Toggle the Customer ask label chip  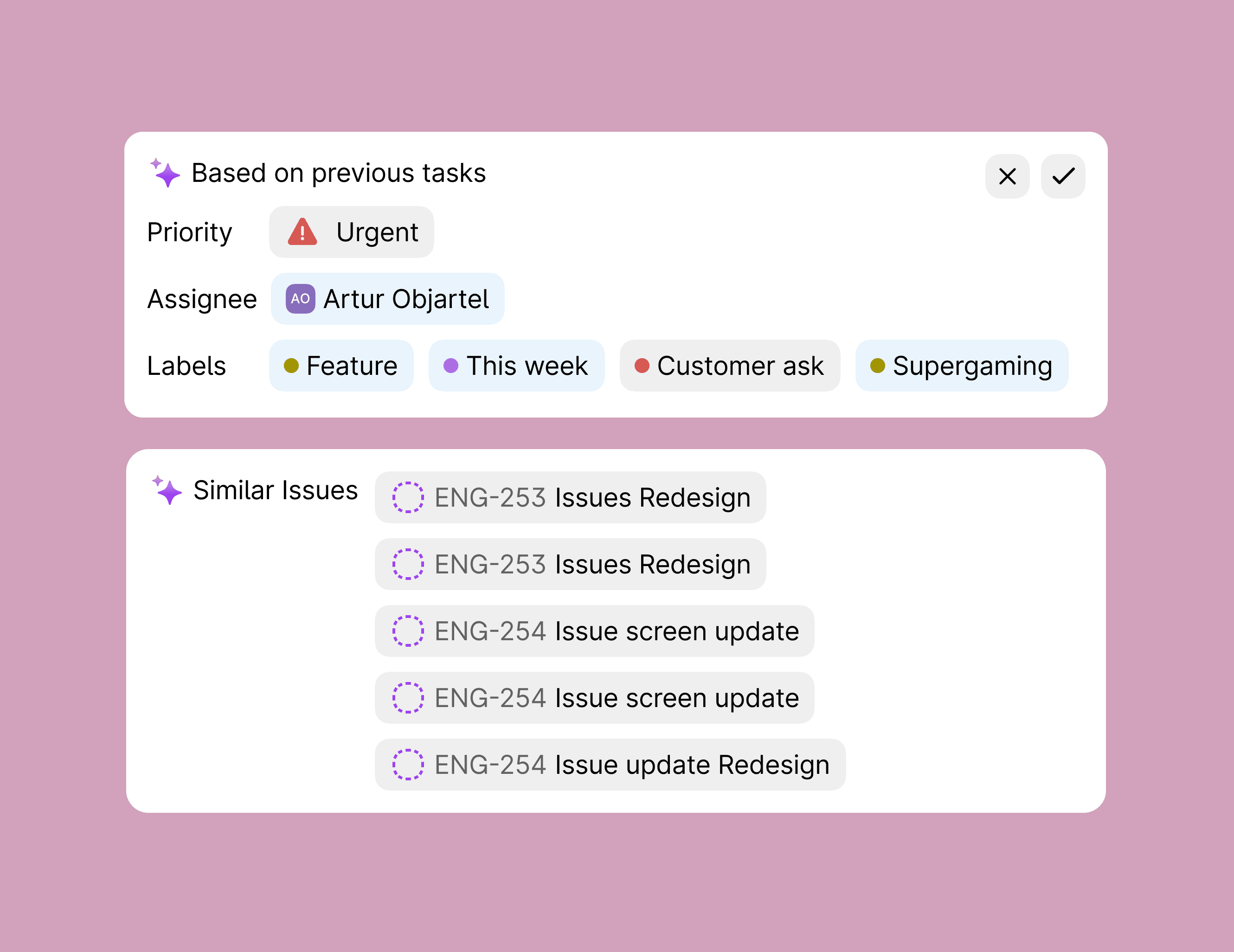click(730, 366)
